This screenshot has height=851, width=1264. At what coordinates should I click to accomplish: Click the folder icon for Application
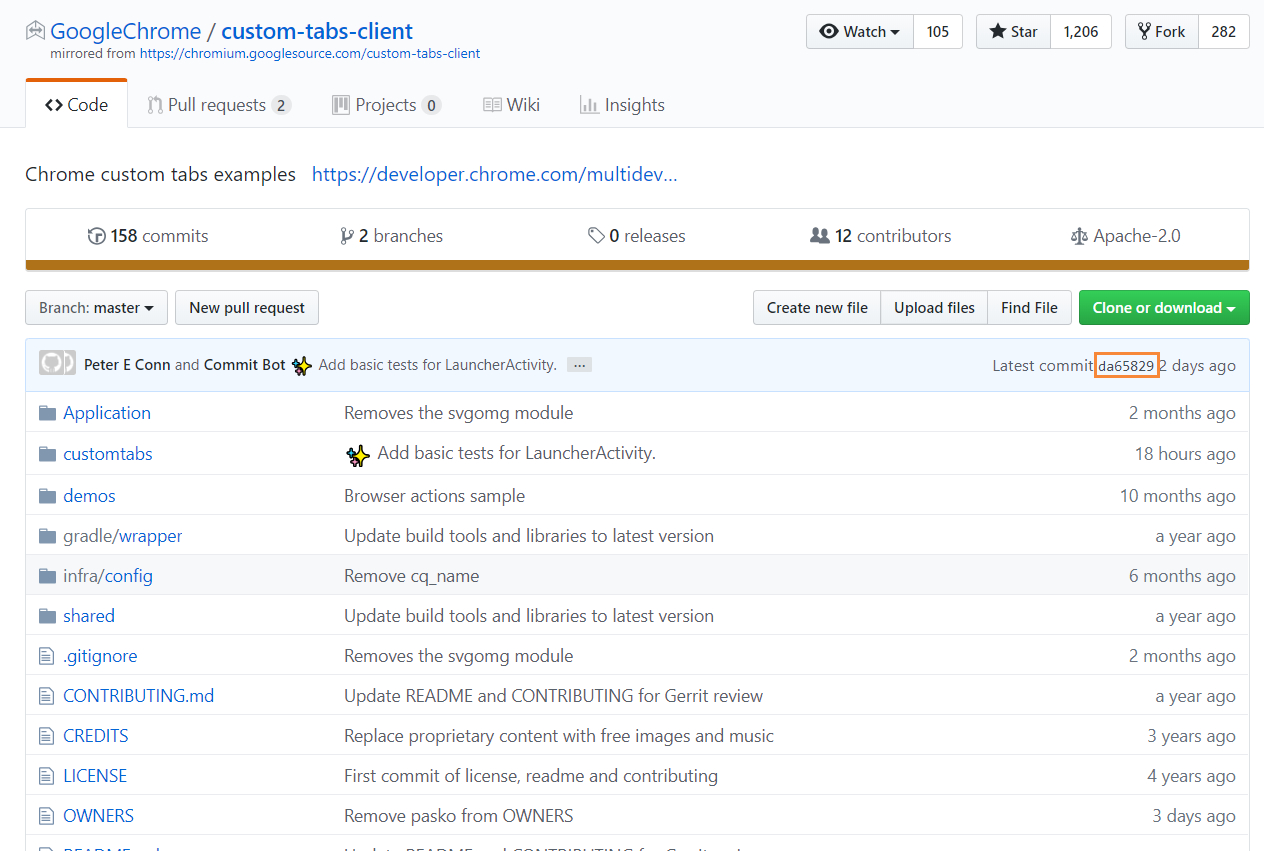click(x=47, y=413)
